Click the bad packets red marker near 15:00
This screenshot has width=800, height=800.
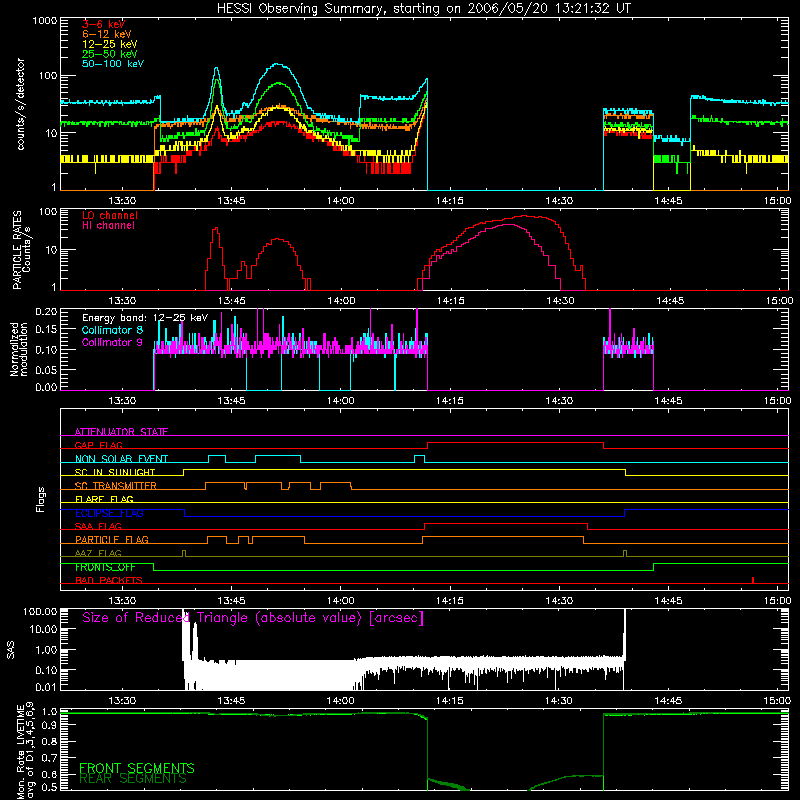coord(753,580)
